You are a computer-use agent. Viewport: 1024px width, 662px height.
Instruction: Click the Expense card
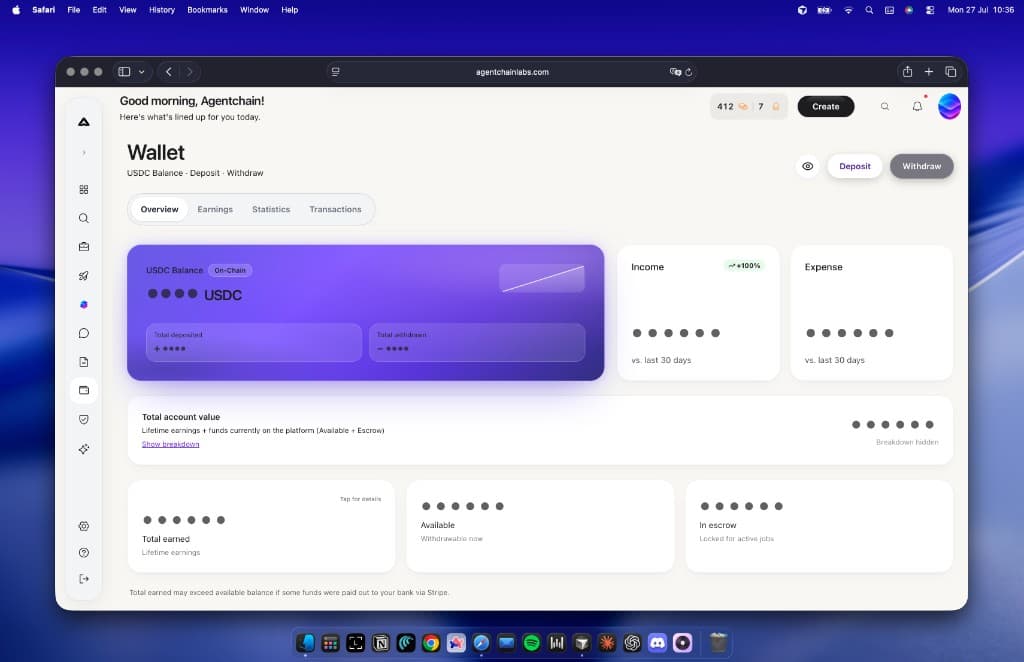click(x=871, y=313)
